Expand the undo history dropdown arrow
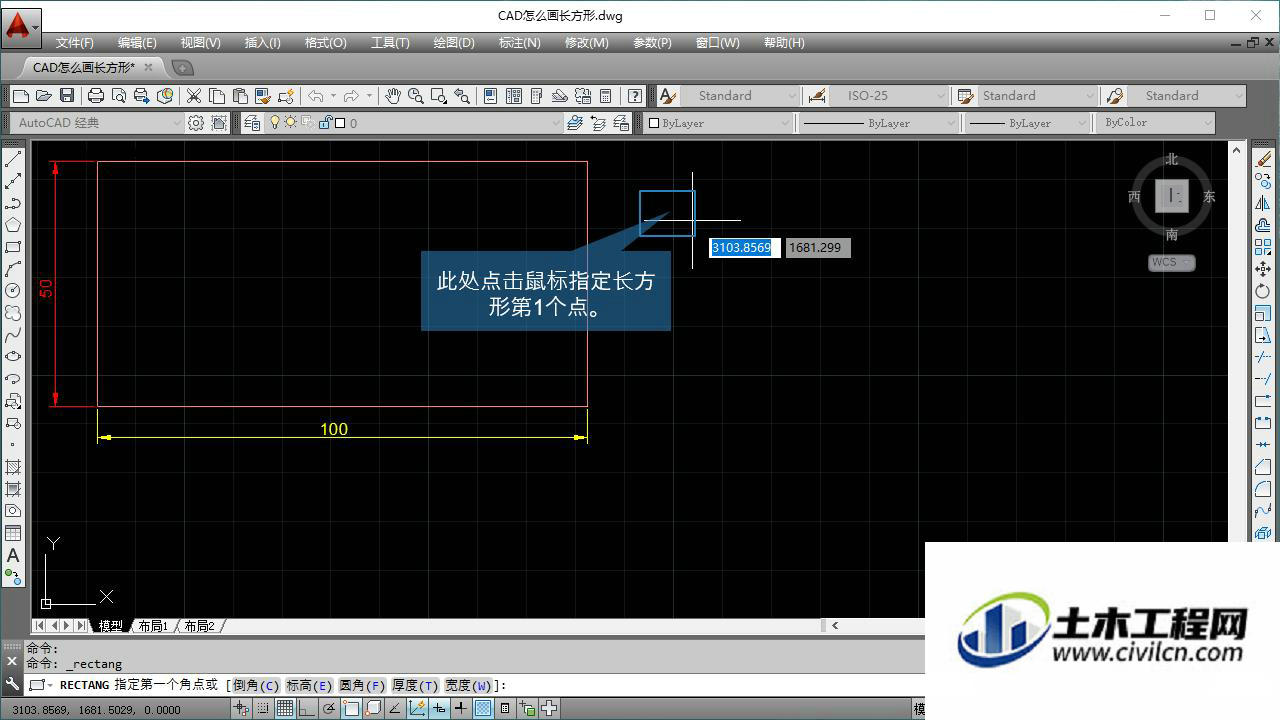This screenshot has height=720, width=1280. 333,96
